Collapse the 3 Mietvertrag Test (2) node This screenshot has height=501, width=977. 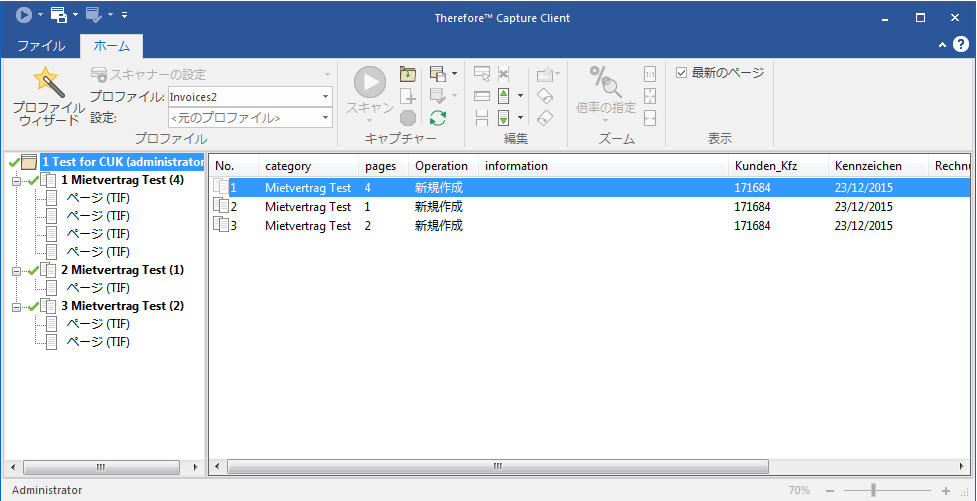click(x=16, y=307)
